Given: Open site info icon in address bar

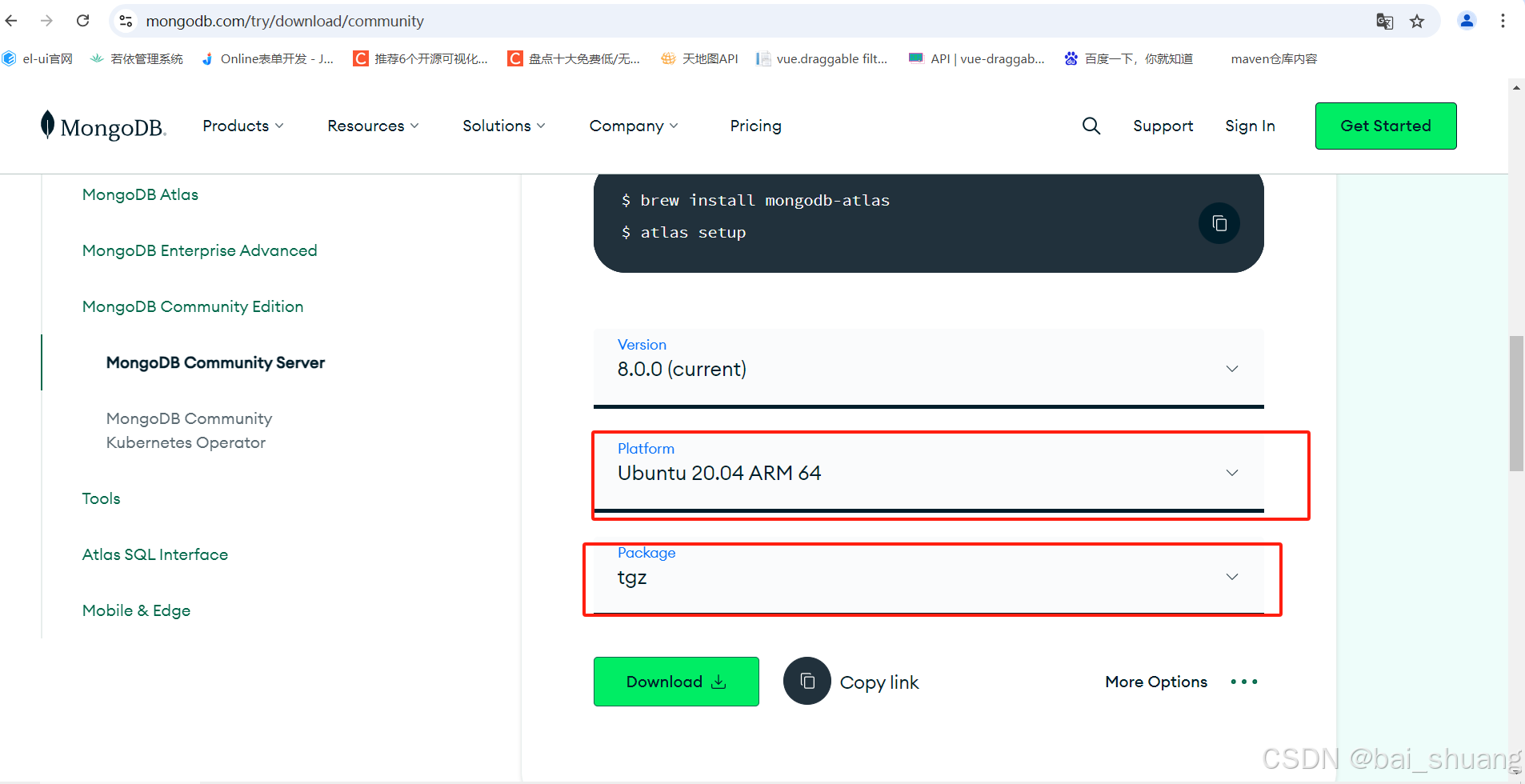Looking at the screenshot, I should click(126, 21).
